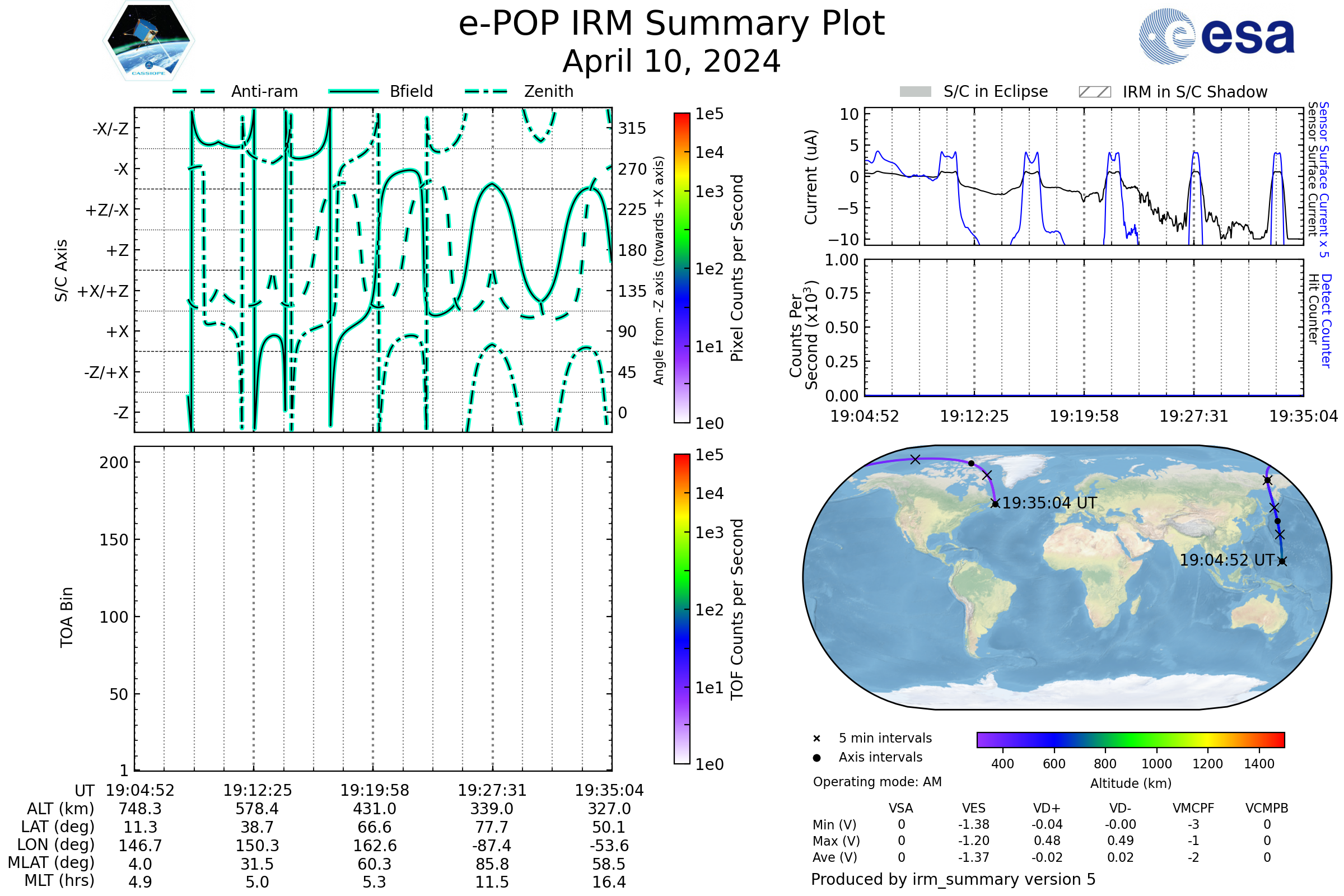Click the S/C in Eclipse gray swatch
This screenshot has width=1344, height=896.
pos(916,92)
